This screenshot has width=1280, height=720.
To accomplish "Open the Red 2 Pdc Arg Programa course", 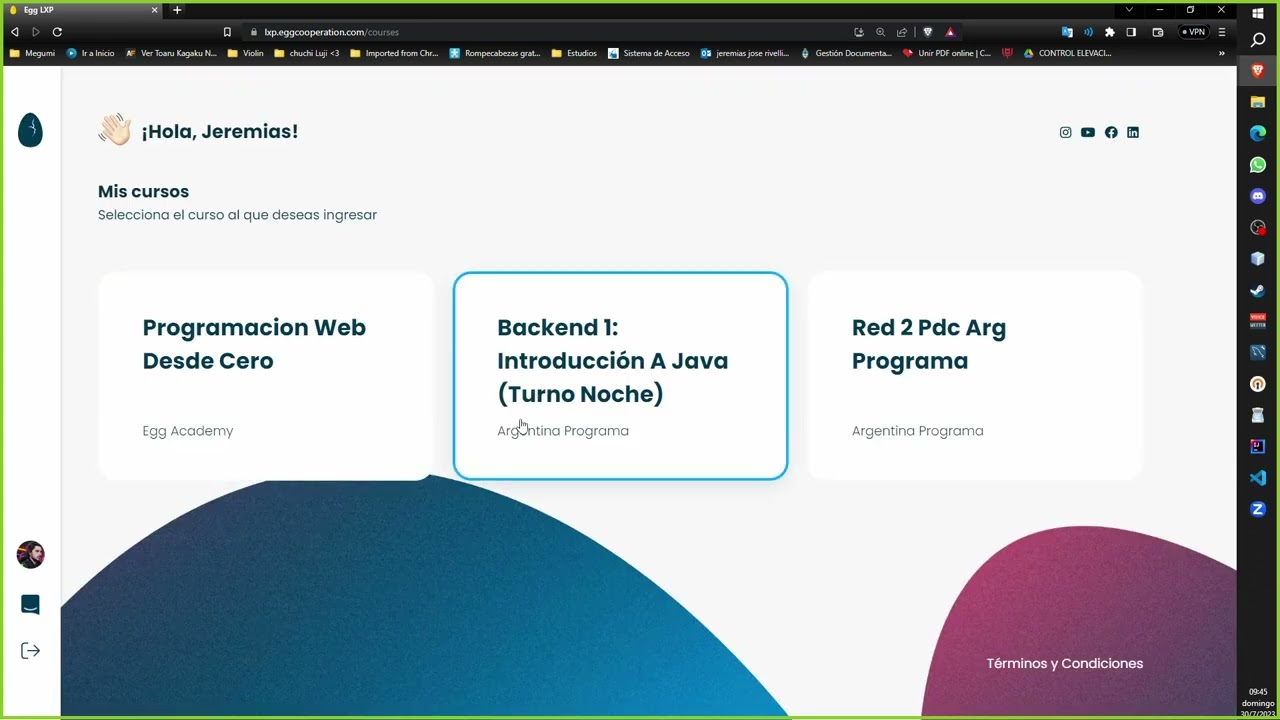I will coord(975,376).
